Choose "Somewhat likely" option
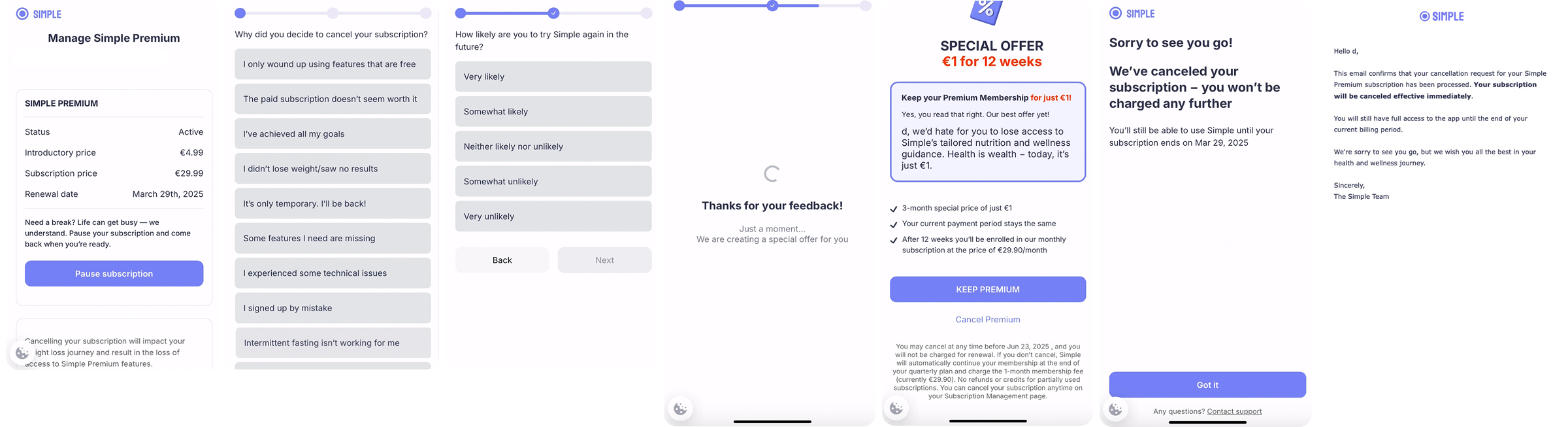 [553, 112]
